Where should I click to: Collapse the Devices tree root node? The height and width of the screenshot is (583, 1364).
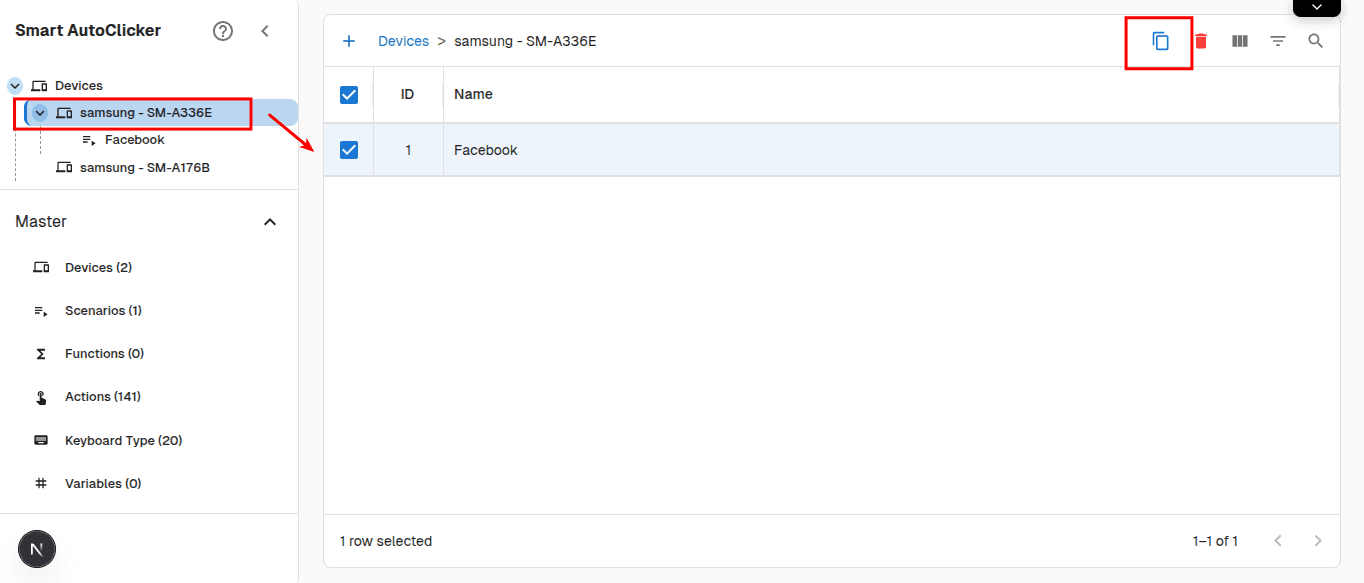(15, 86)
